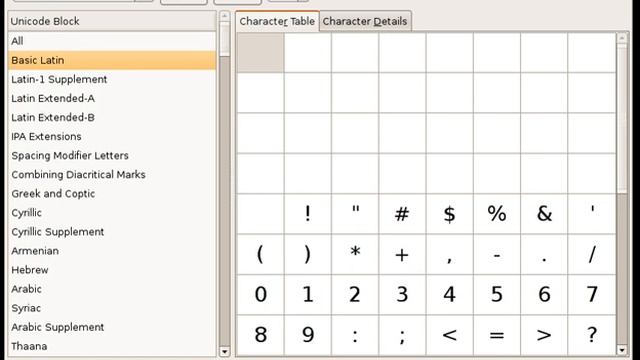Viewport: 640px width, 360px height.
Task: Select the Syriac block
Action: click(112, 308)
